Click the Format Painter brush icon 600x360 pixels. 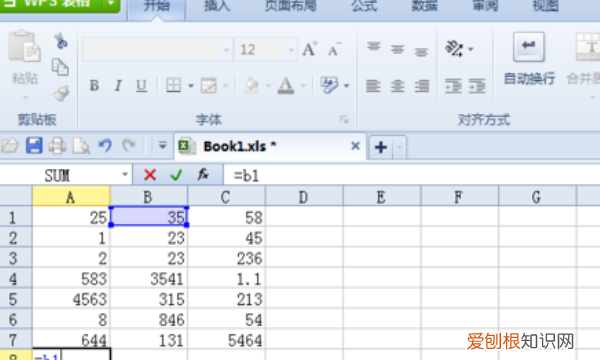61,93
